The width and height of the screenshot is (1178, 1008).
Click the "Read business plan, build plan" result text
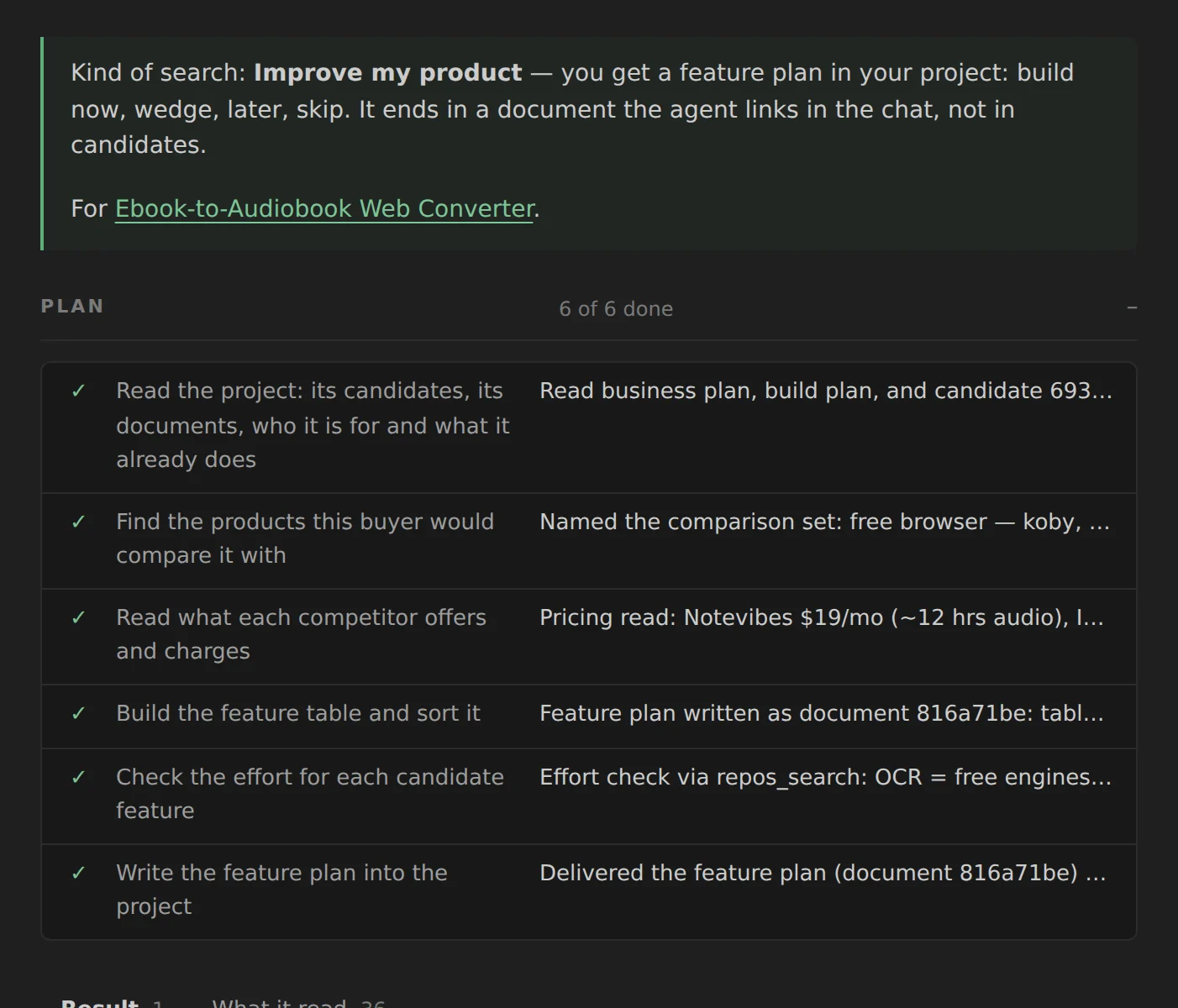tap(826, 391)
